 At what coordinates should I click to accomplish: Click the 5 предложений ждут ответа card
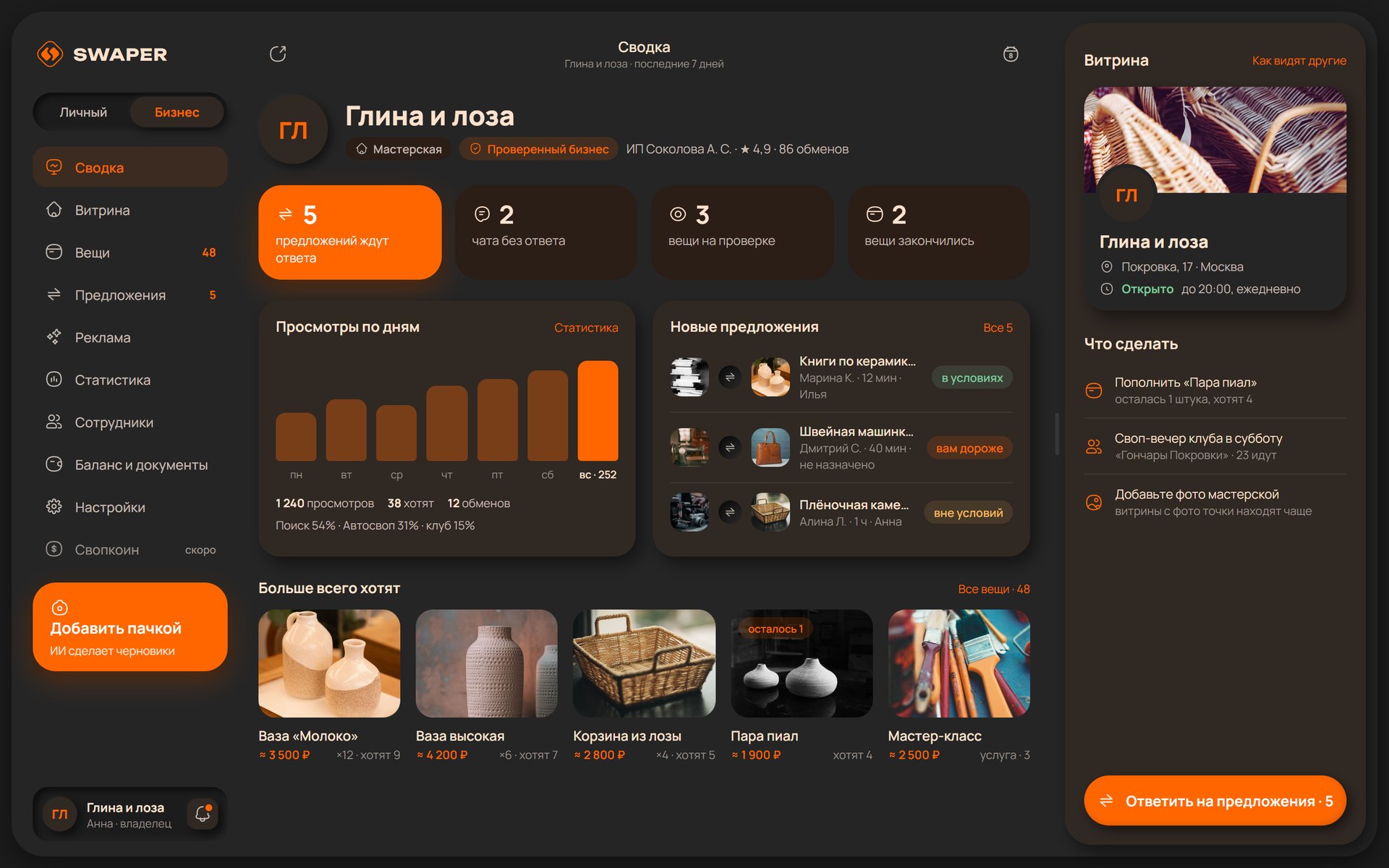coord(350,232)
